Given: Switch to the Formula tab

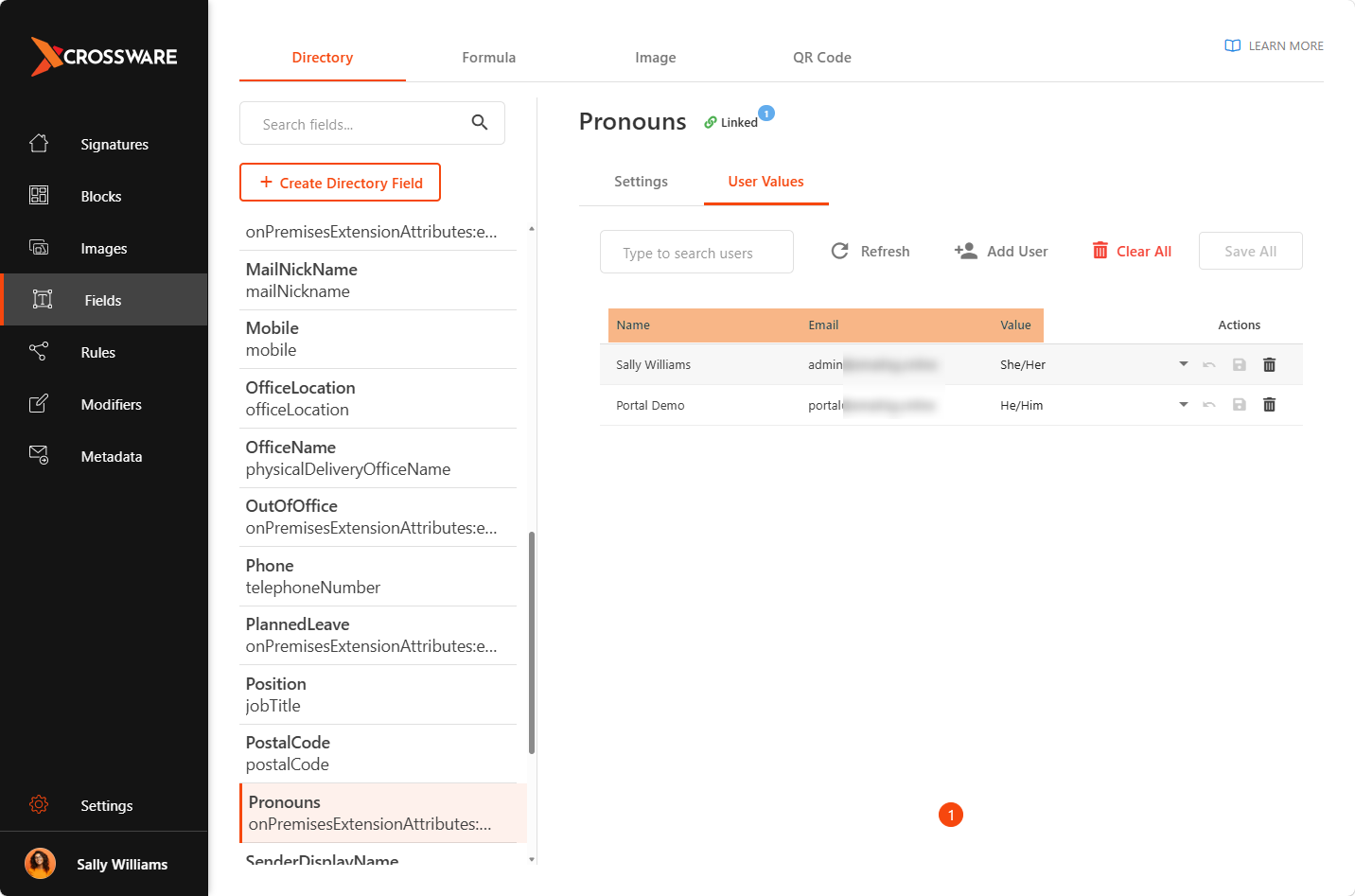Looking at the screenshot, I should pos(489,58).
